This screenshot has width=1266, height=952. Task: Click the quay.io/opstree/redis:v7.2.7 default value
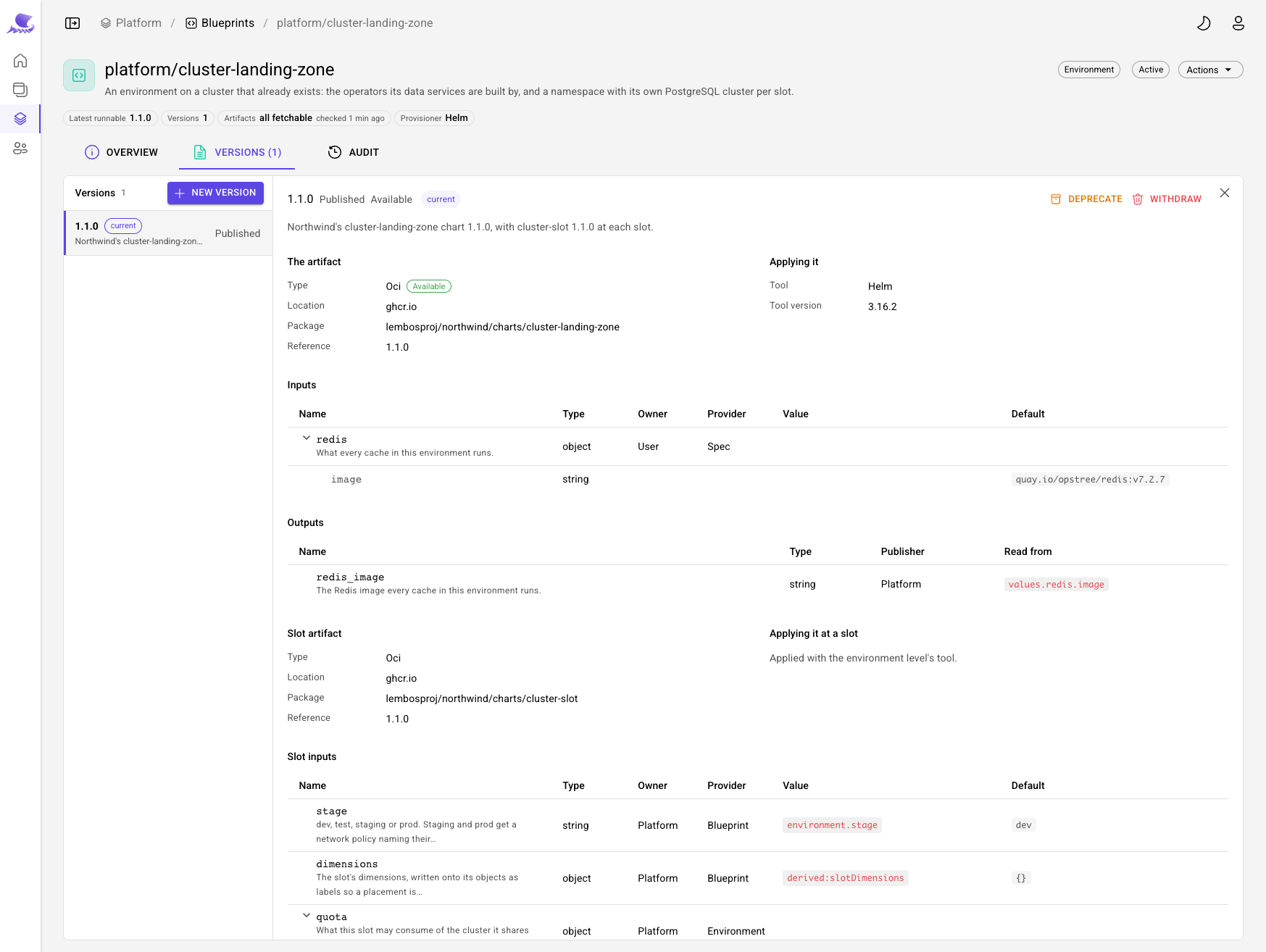(1090, 480)
